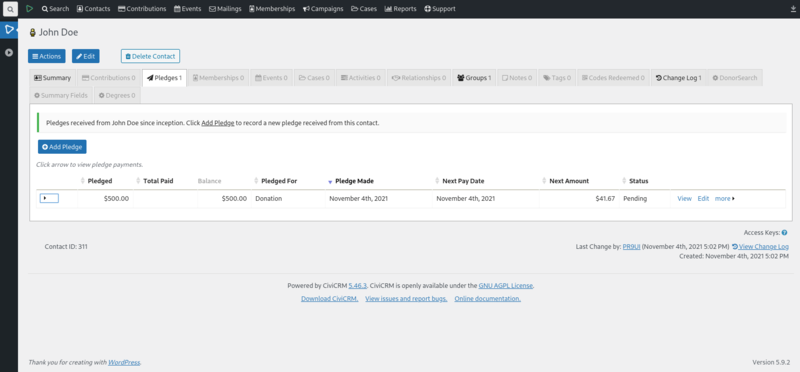The height and width of the screenshot is (372, 800).
Task: Switch to the Summary tab
Action: click(53, 78)
